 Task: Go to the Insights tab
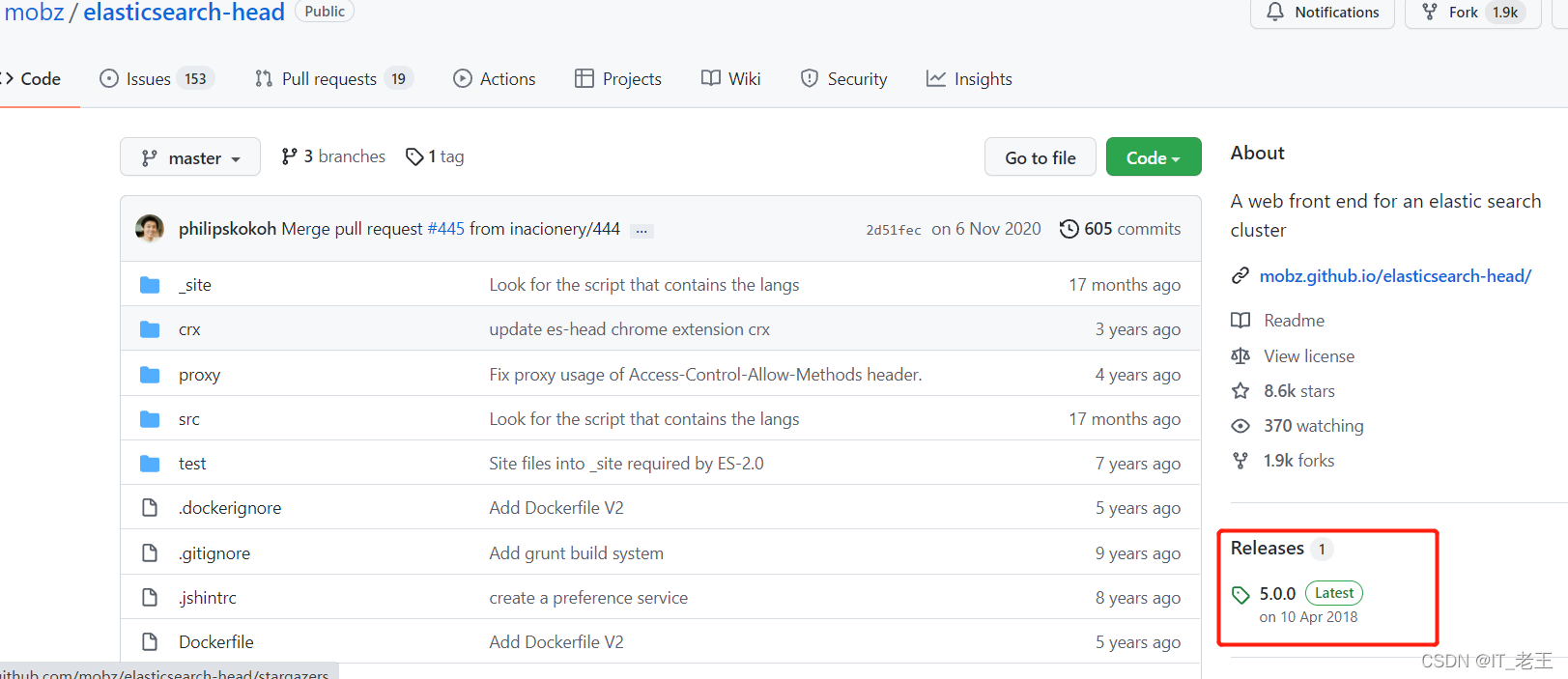point(969,79)
